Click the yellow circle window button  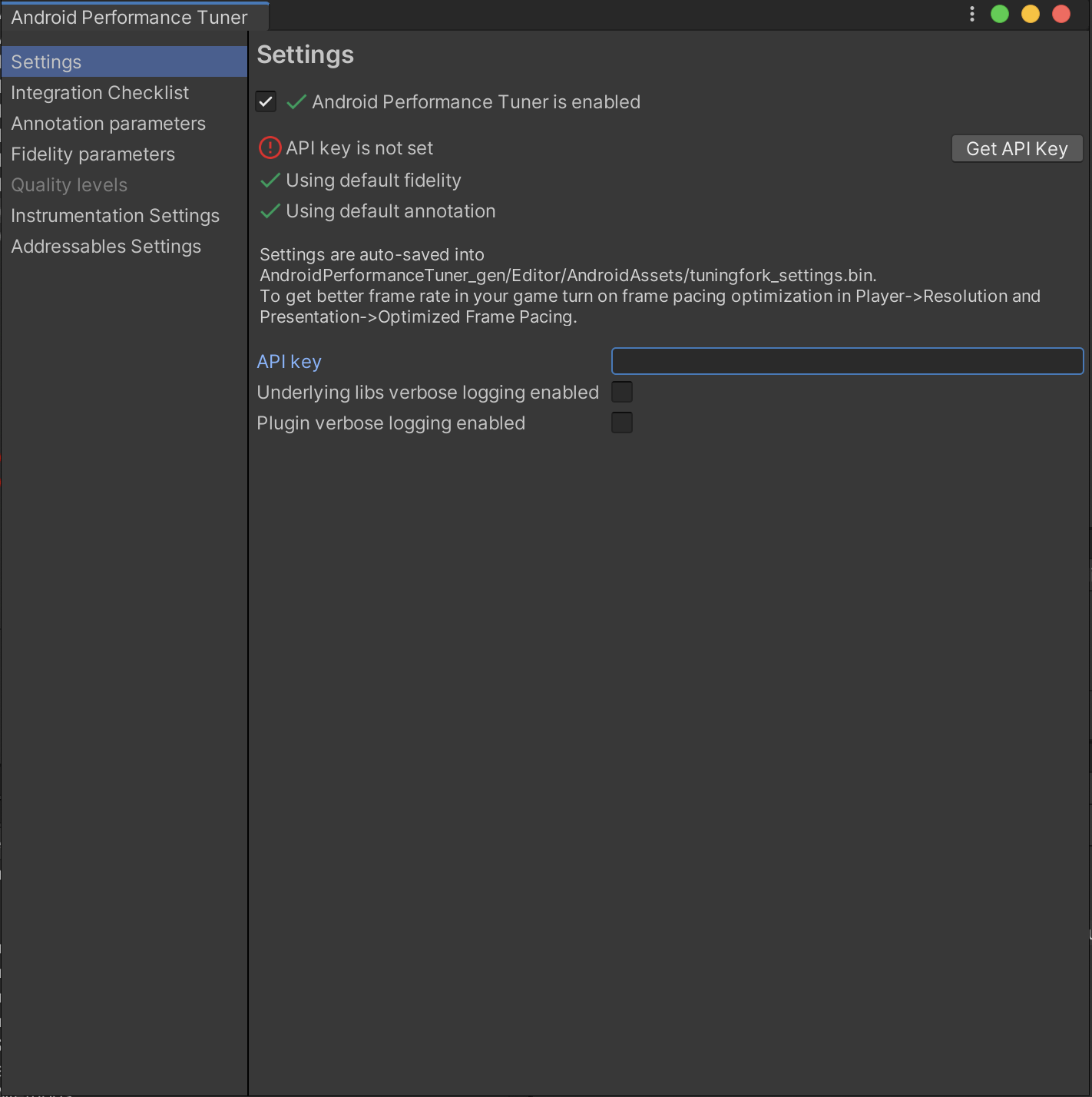click(1031, 15)
